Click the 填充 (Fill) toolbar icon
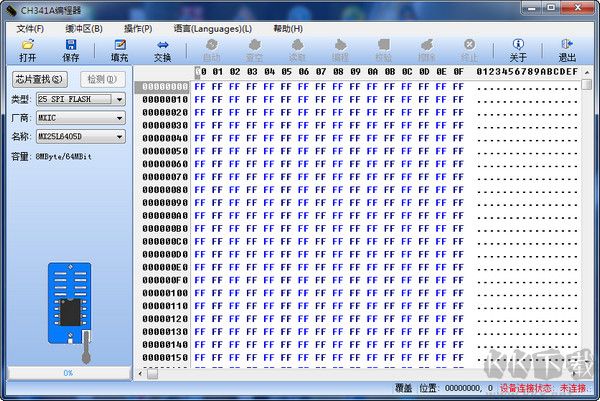 [x=120, y=44]
